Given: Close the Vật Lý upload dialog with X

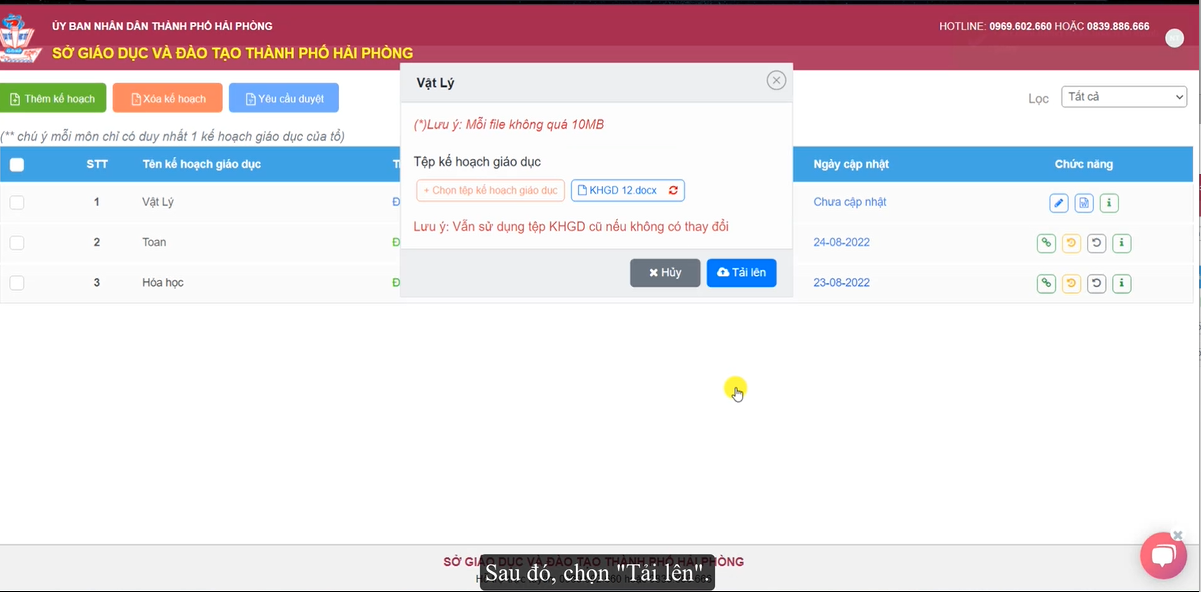Looking at the screenshot, I should tap(776, 81).
